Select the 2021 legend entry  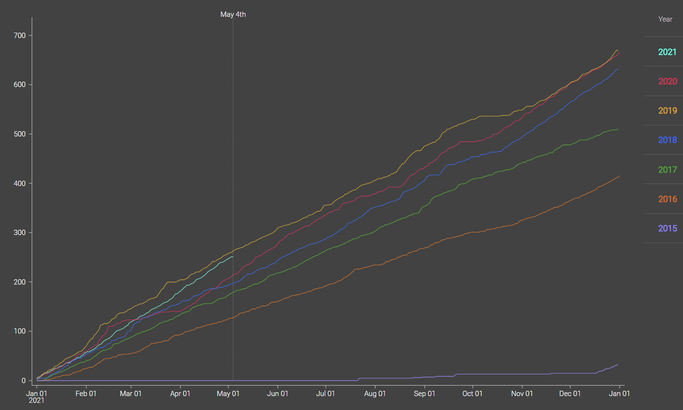tap(667, 52)
